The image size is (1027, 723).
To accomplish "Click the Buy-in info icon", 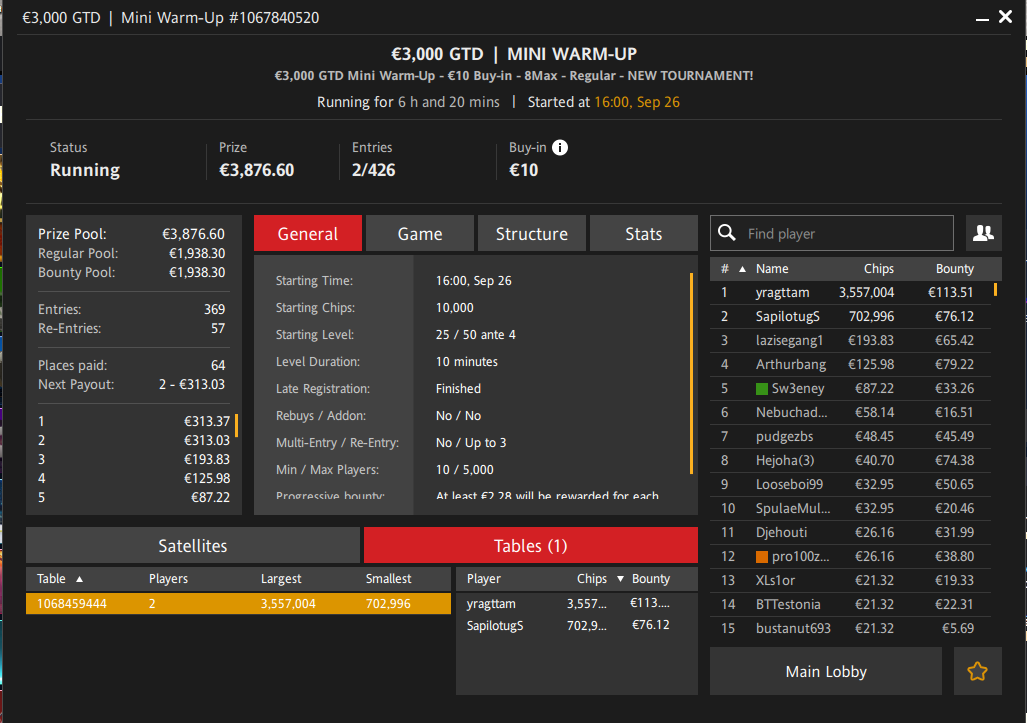I will [559, 147].
